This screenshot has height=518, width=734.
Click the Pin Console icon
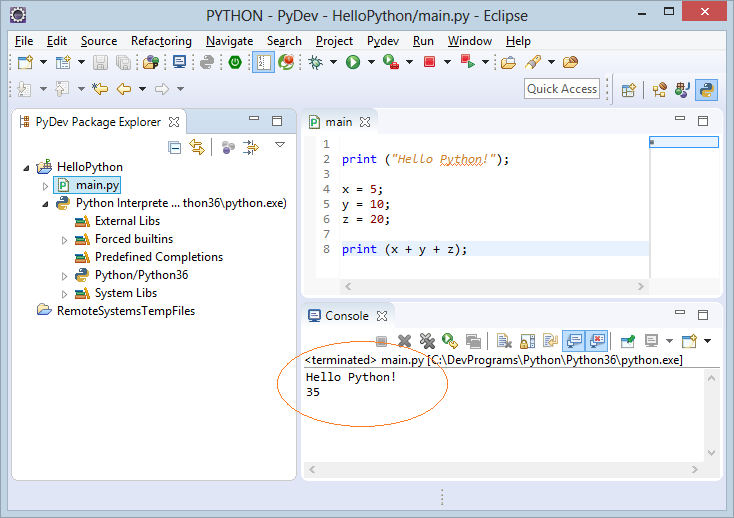click(x=628, y=341)
